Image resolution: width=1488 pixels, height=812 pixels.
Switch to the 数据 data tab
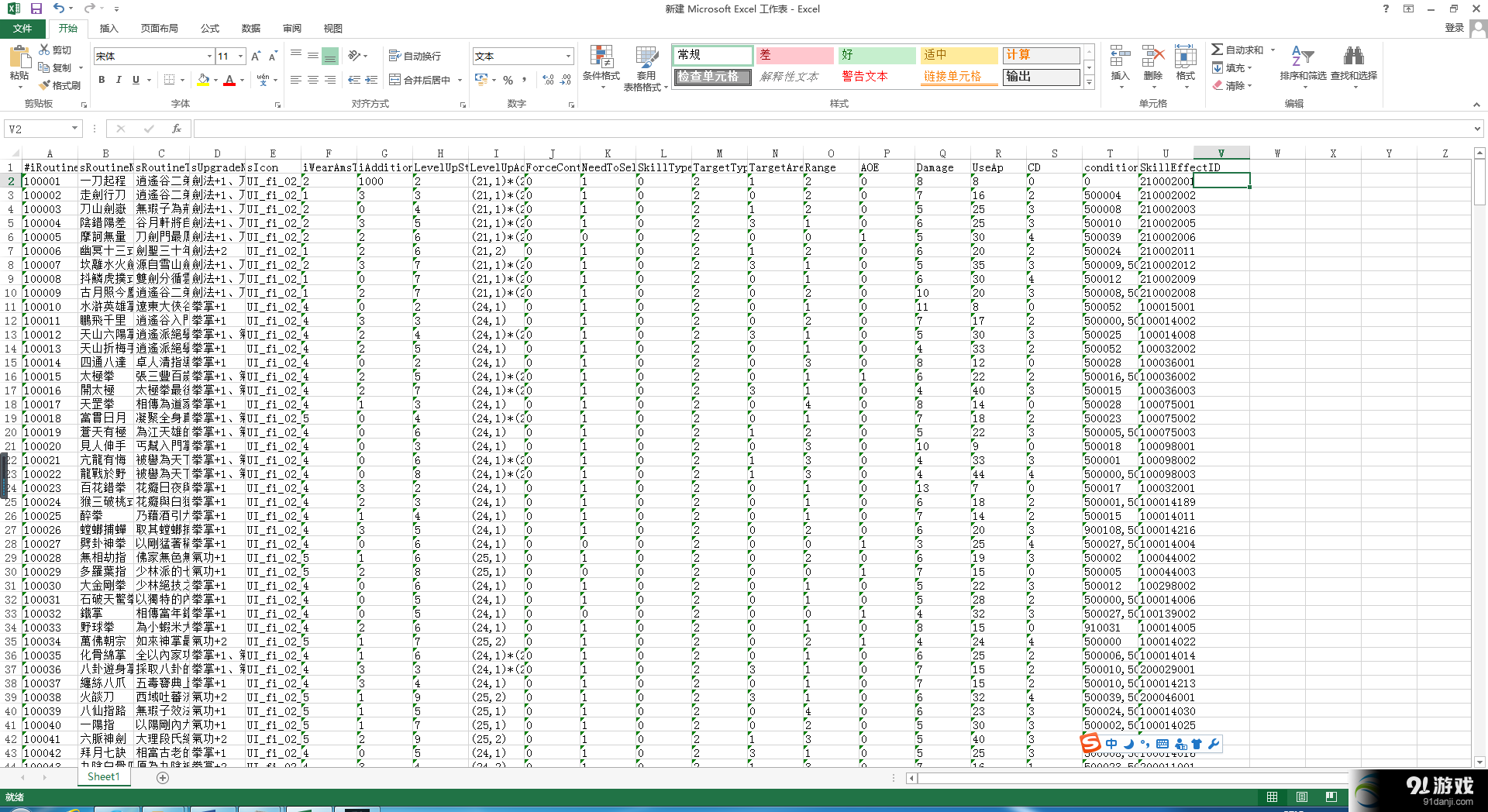point(251,28)
